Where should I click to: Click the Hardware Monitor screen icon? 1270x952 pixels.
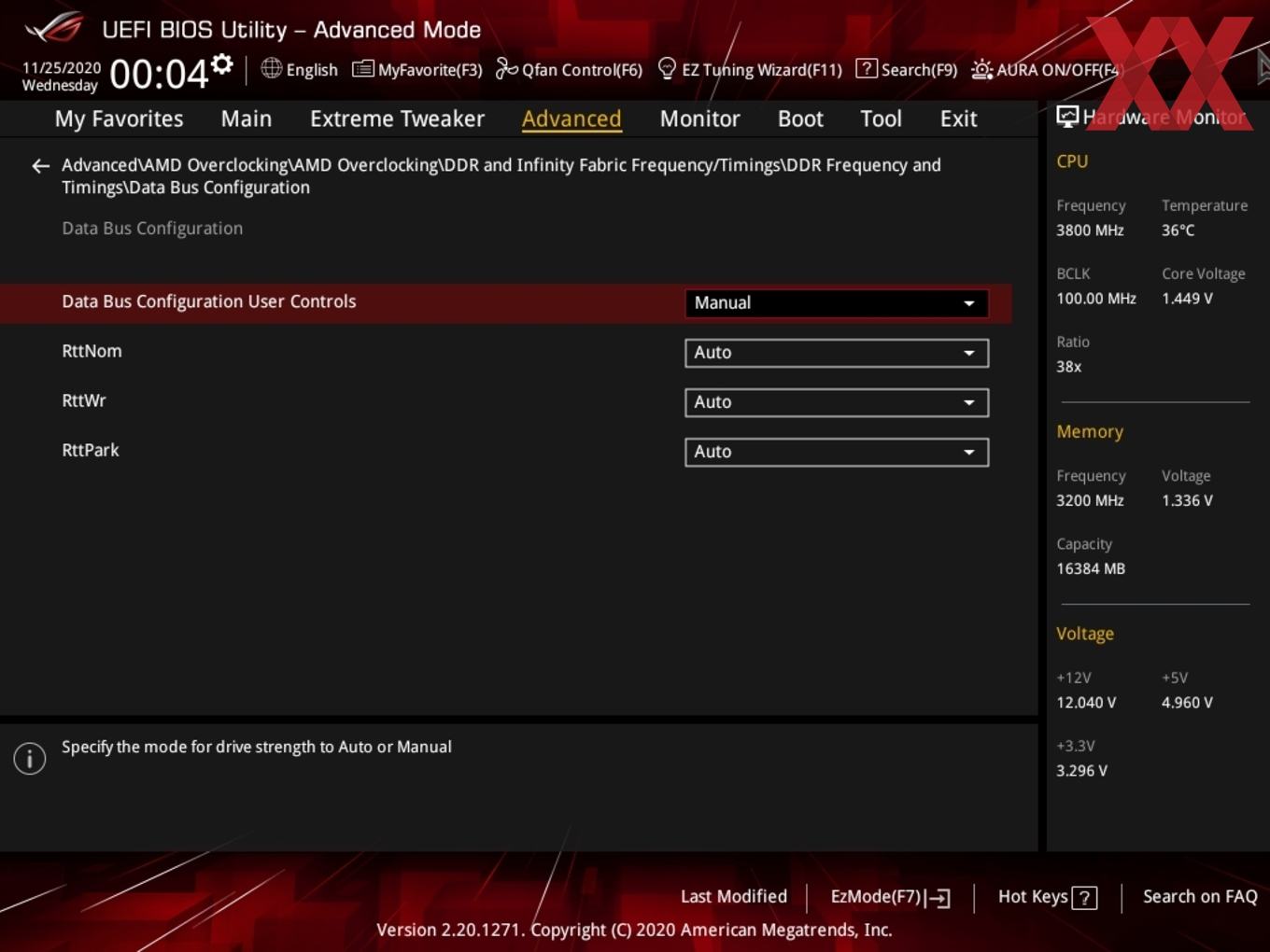[1067, 117]
